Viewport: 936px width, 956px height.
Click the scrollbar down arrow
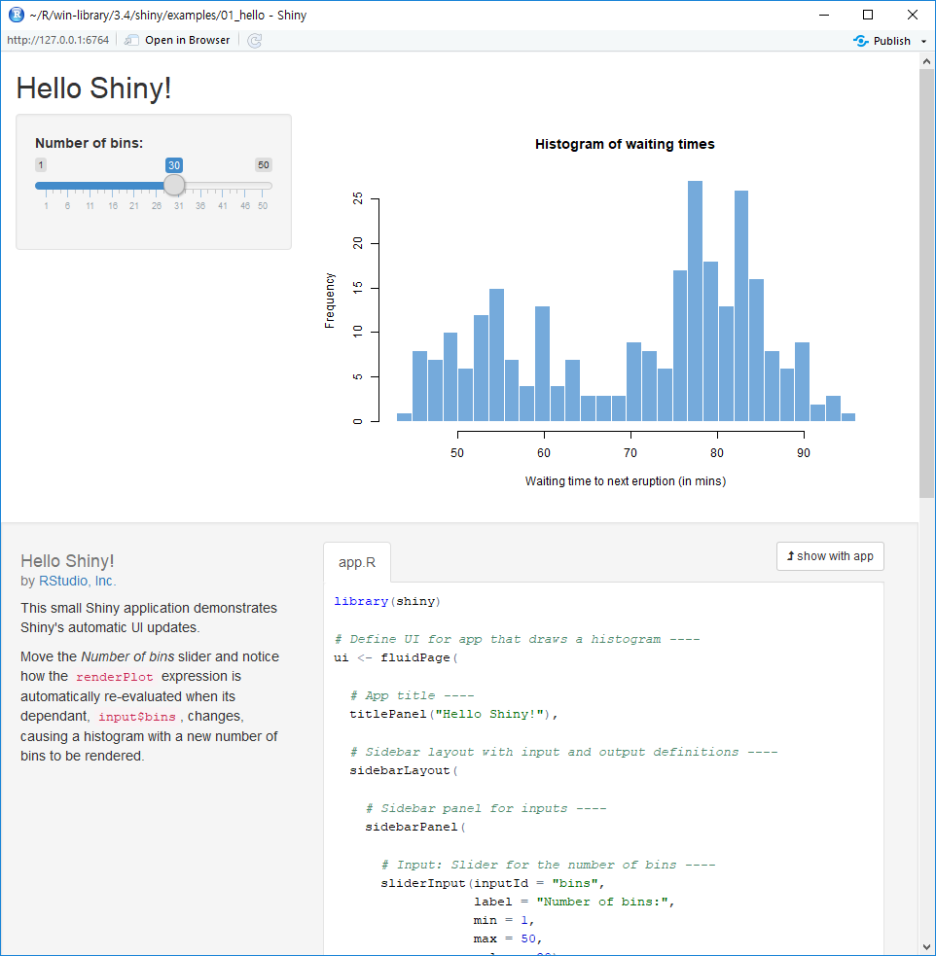[926, 947]
